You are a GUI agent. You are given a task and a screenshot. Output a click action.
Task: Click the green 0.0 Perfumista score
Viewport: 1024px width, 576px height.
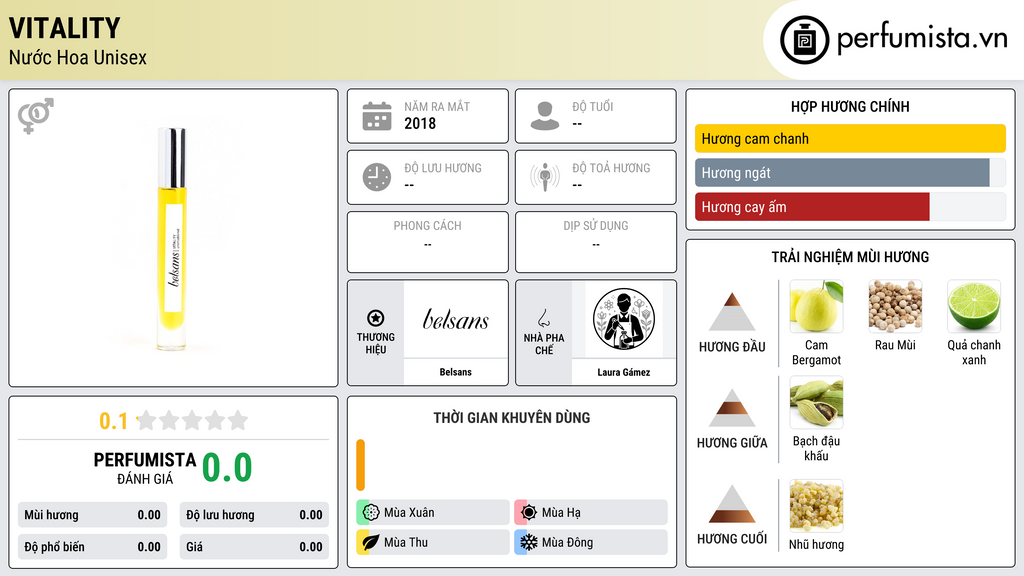[227, 468]
